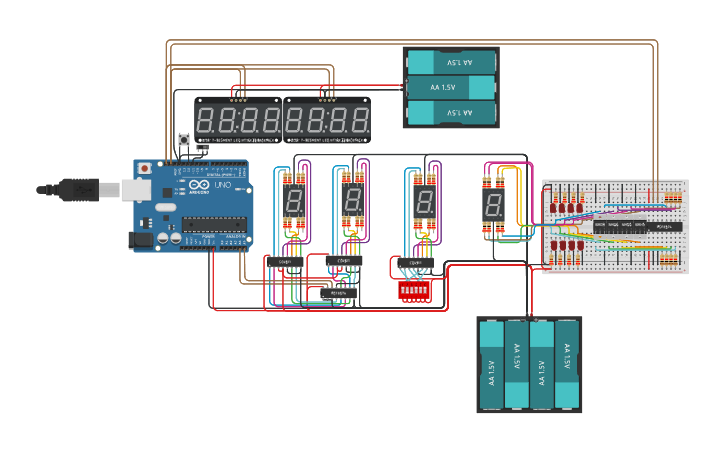Select the black power jack on the Arduino
This screenshot has width=725, height=453.
pos(140,240)
